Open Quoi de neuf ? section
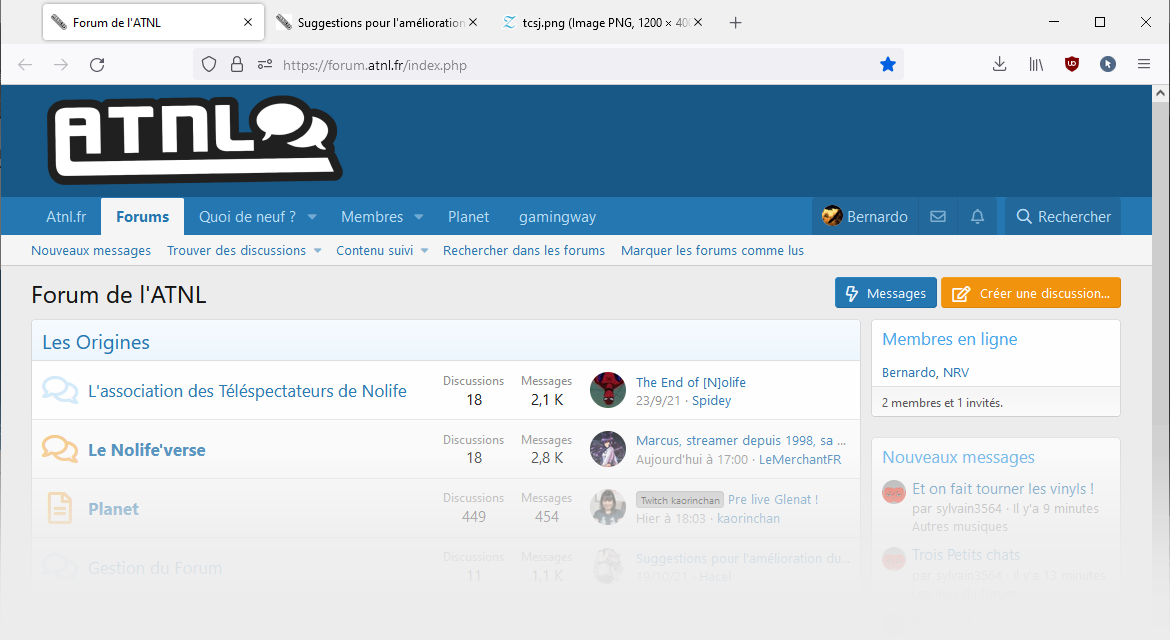This screenshot has height=640, width=1170. tap(247, 216)
